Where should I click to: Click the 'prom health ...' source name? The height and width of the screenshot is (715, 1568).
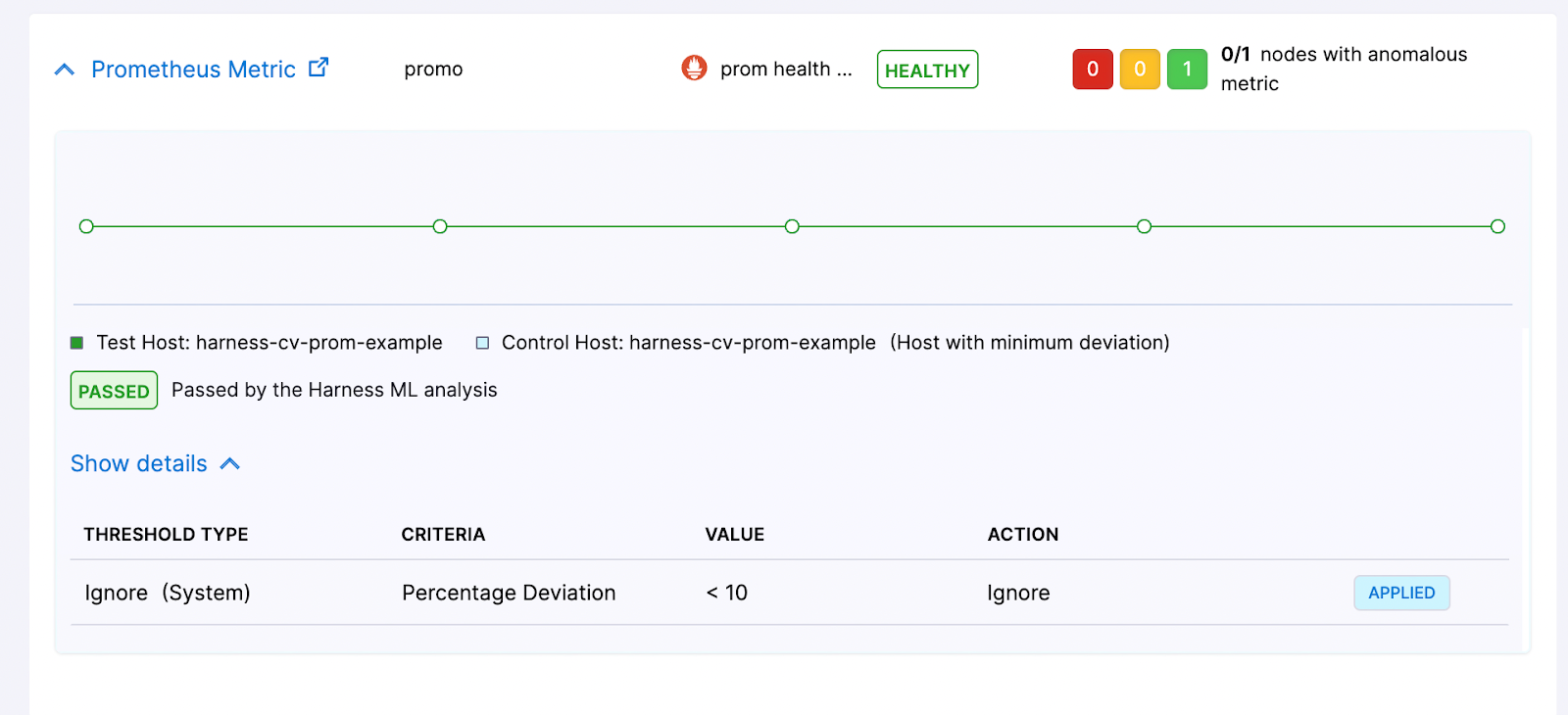click(x=786, y=70)
